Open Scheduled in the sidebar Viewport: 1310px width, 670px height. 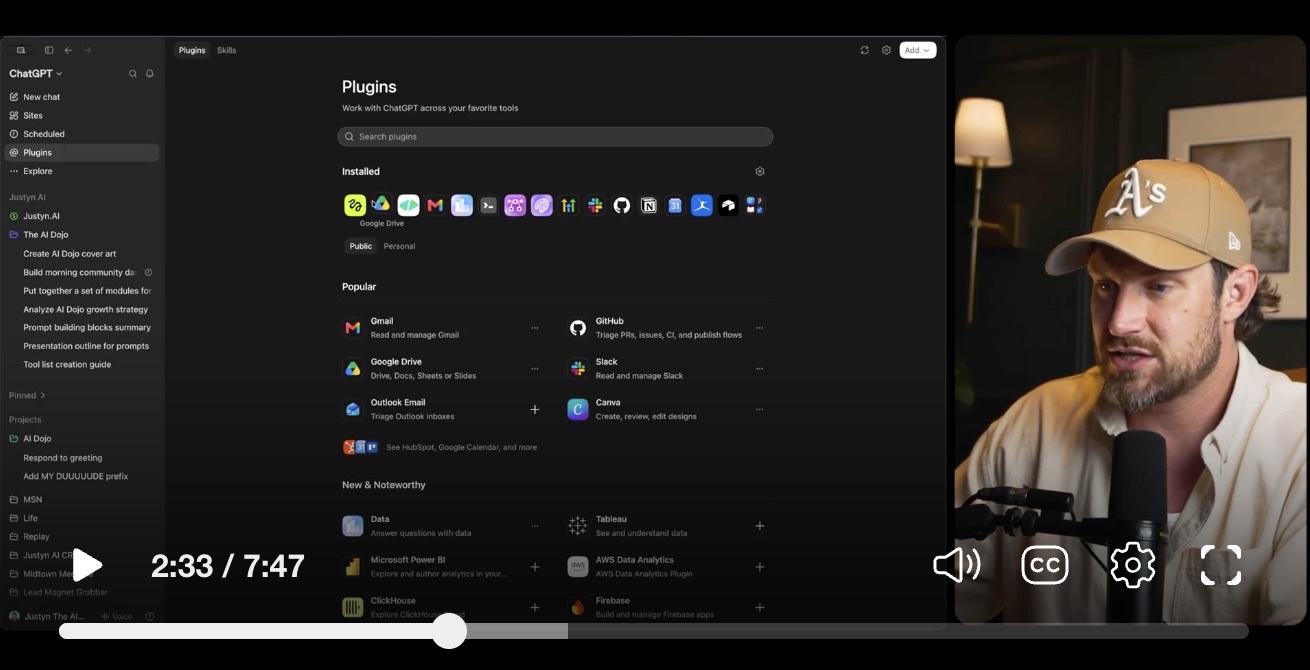click(82, 134)
